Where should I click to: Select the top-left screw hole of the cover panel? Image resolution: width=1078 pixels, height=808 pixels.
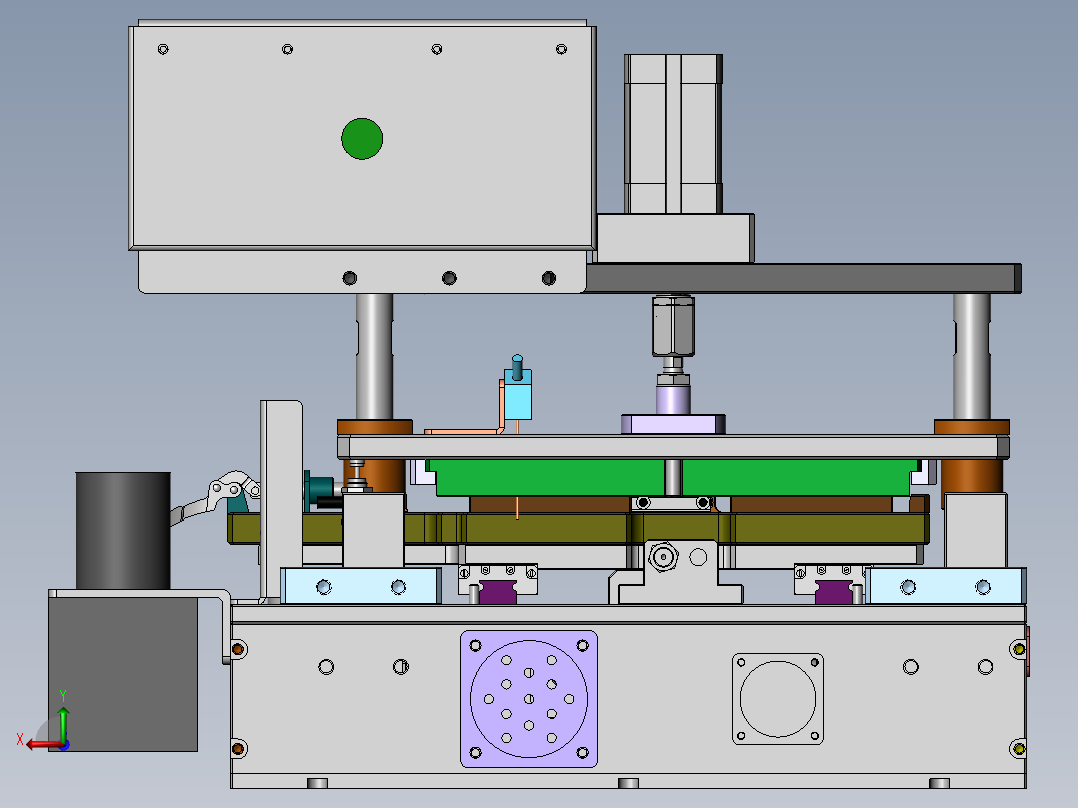click(x=163, y=49)
